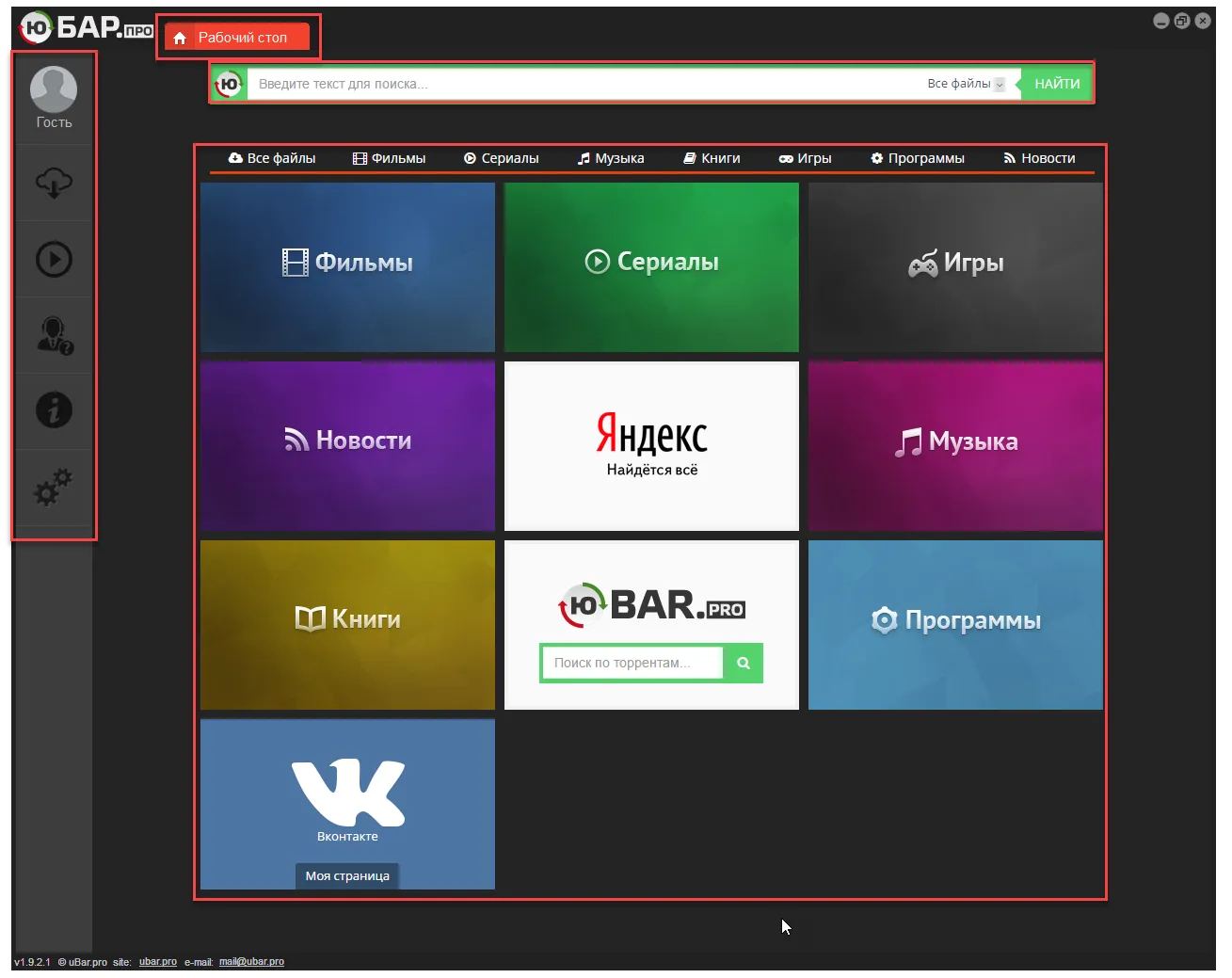This screenshot has height=978, width=1232.
Task: Open the info sidebar icon
Action: tap(54, 410)
